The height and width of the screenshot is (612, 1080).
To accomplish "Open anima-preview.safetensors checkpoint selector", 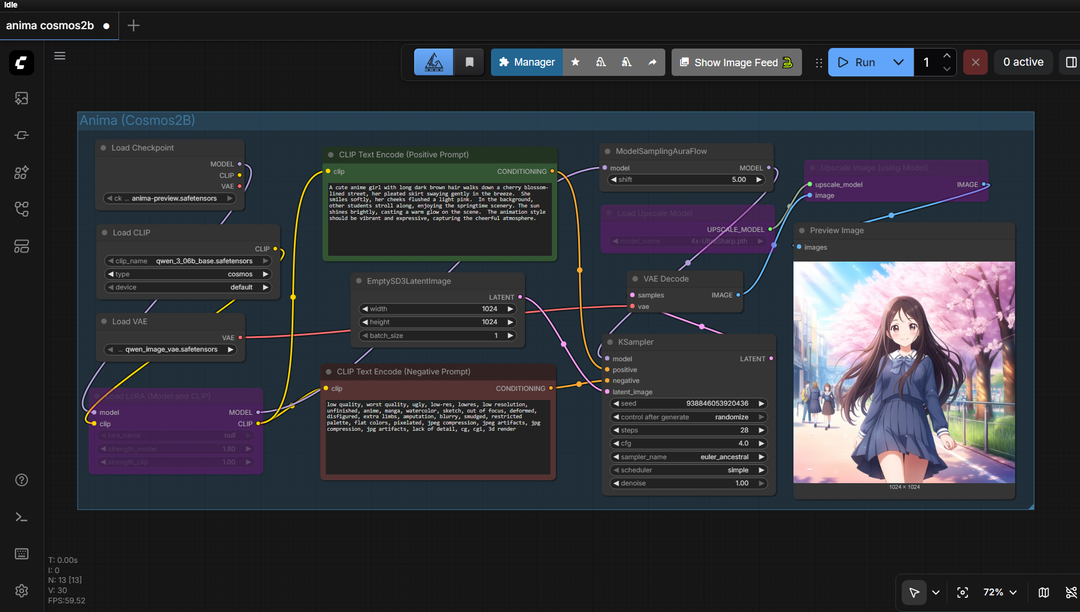I will click(x=169, y=198).
